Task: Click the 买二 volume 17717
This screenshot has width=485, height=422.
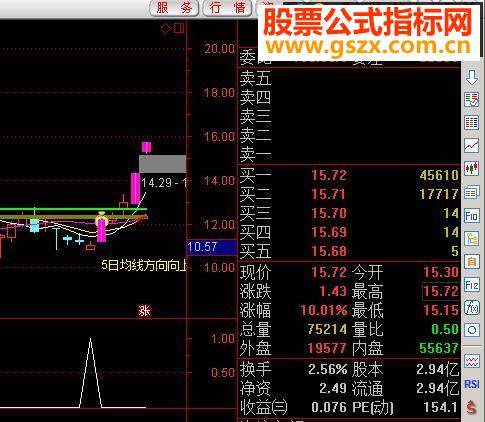Action: (439, 194)
